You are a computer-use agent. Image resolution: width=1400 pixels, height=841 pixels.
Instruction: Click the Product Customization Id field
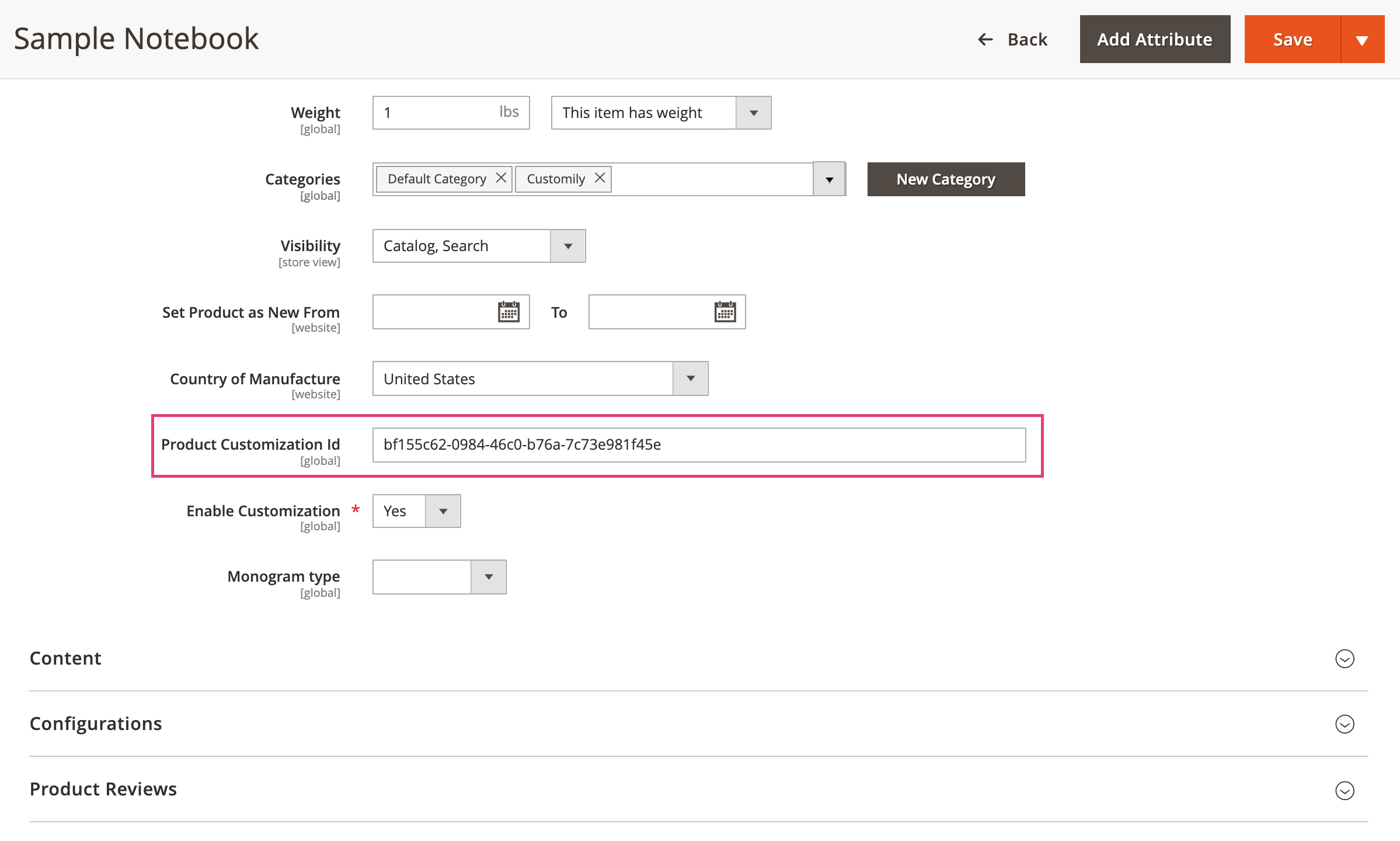click(698, 445)
